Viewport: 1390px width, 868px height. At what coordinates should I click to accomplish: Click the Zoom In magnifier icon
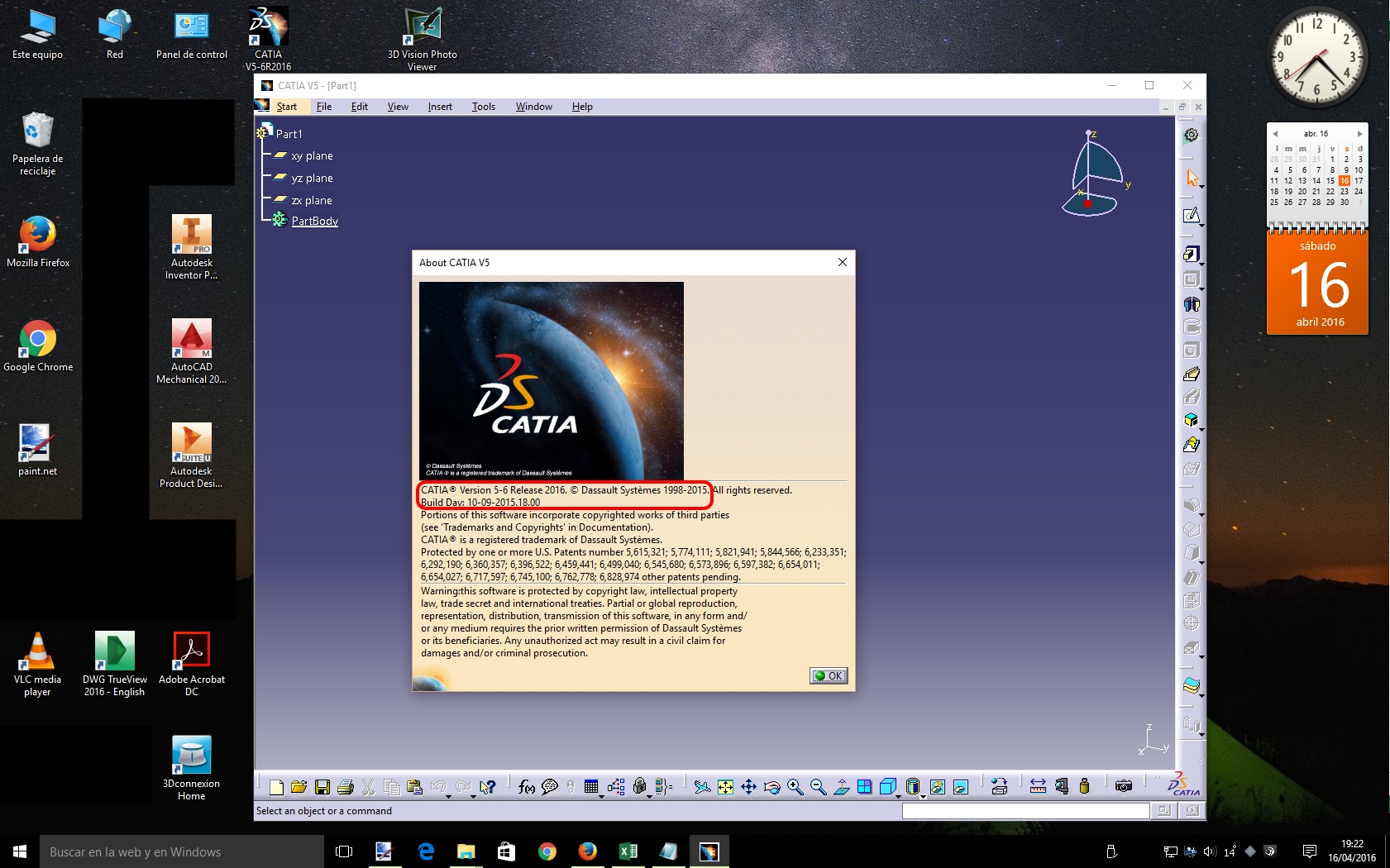(795, 787)
